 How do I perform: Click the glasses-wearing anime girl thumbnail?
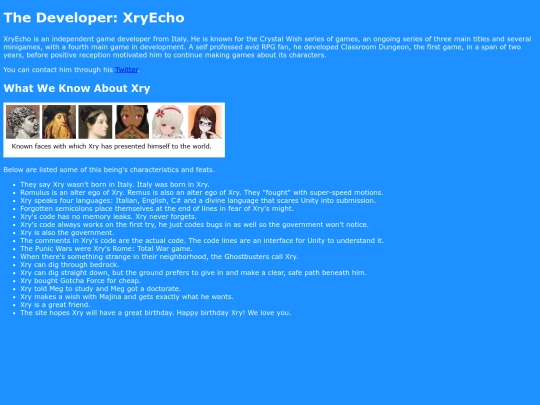point(205,122)
